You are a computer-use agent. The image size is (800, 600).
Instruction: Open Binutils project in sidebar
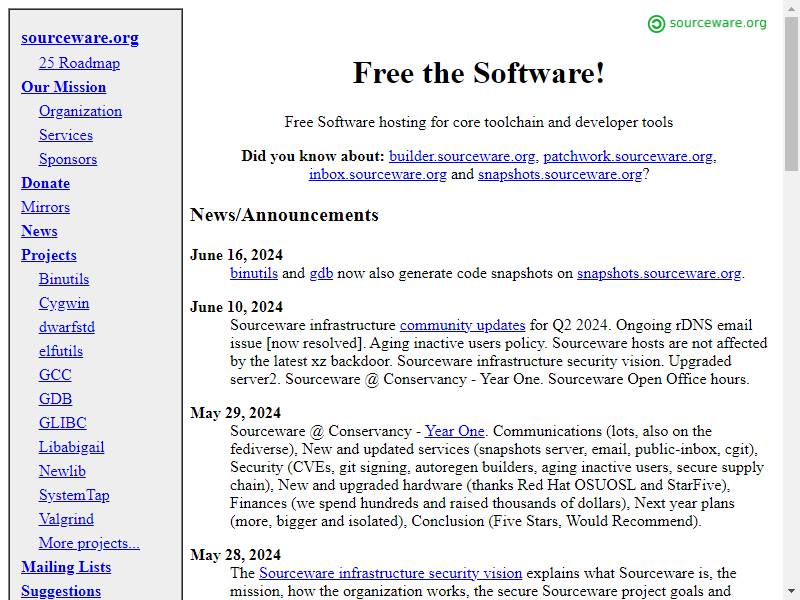[x=64, y=279]
